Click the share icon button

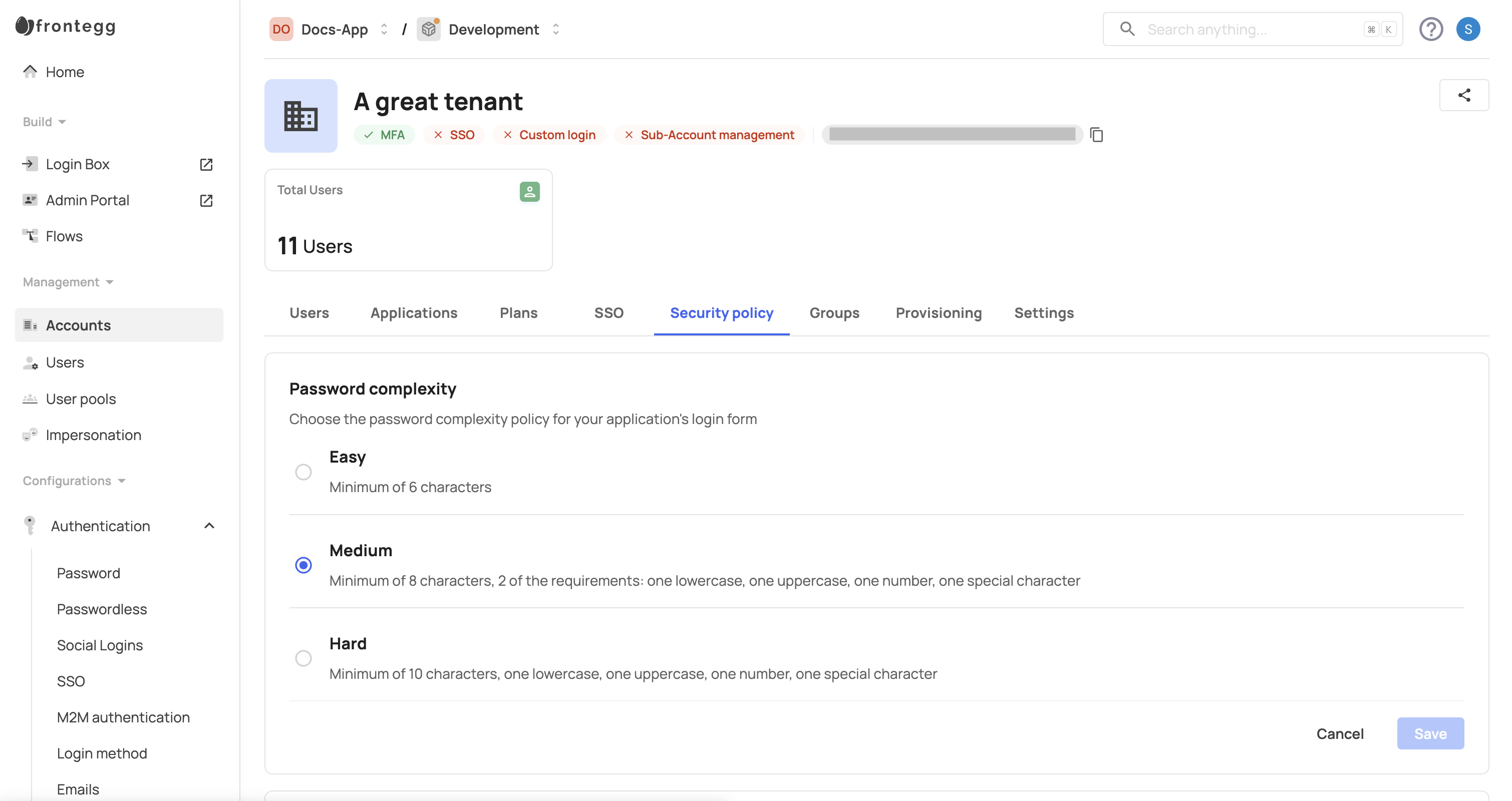coord(1463,95)
